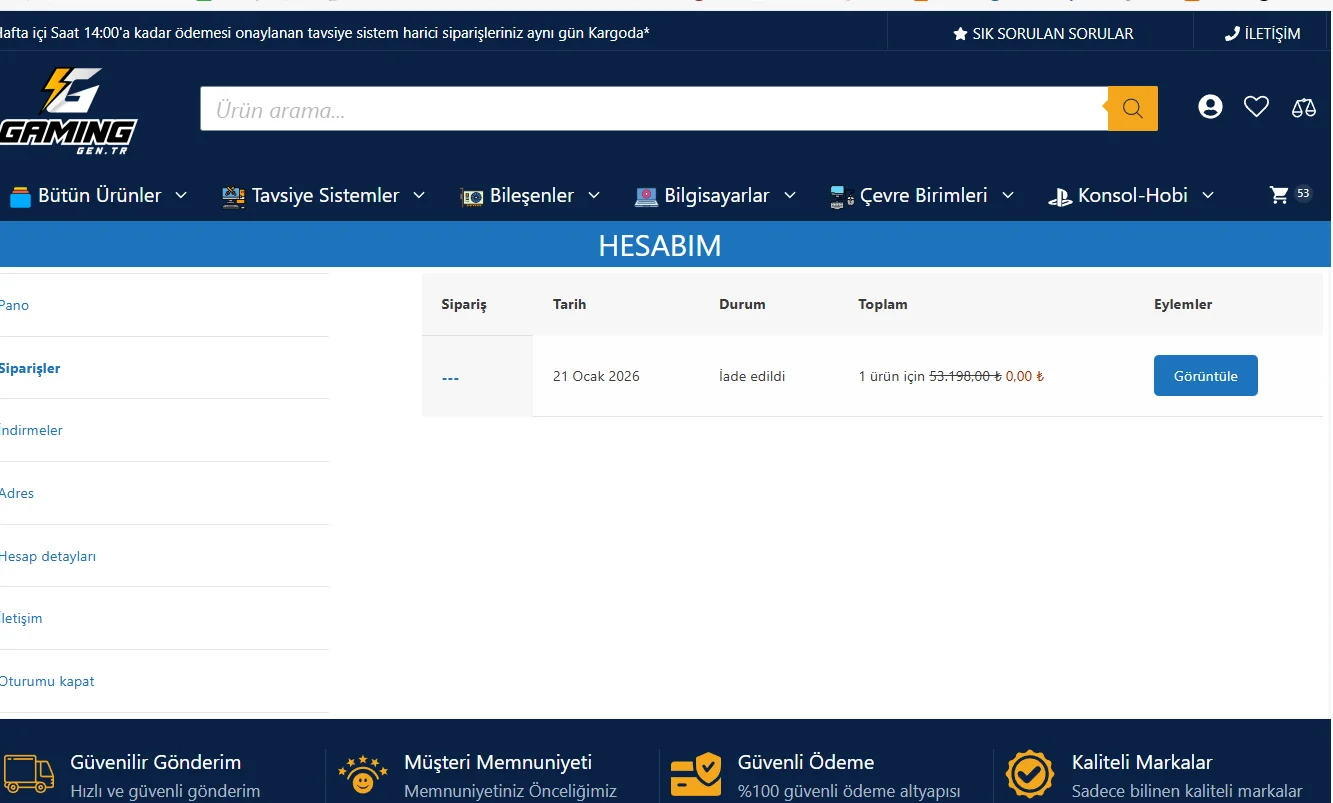This screenshot has height=803, width=1333.
Task: Click the Güvenli Ödeme heading
Action: click(806, 762)
